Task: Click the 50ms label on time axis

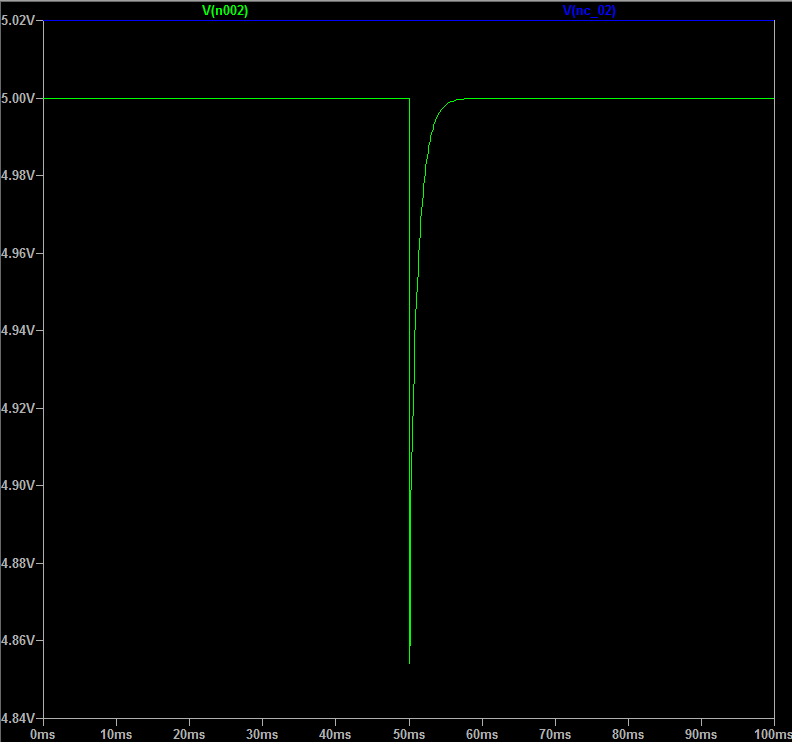Action: click(408, 733)
